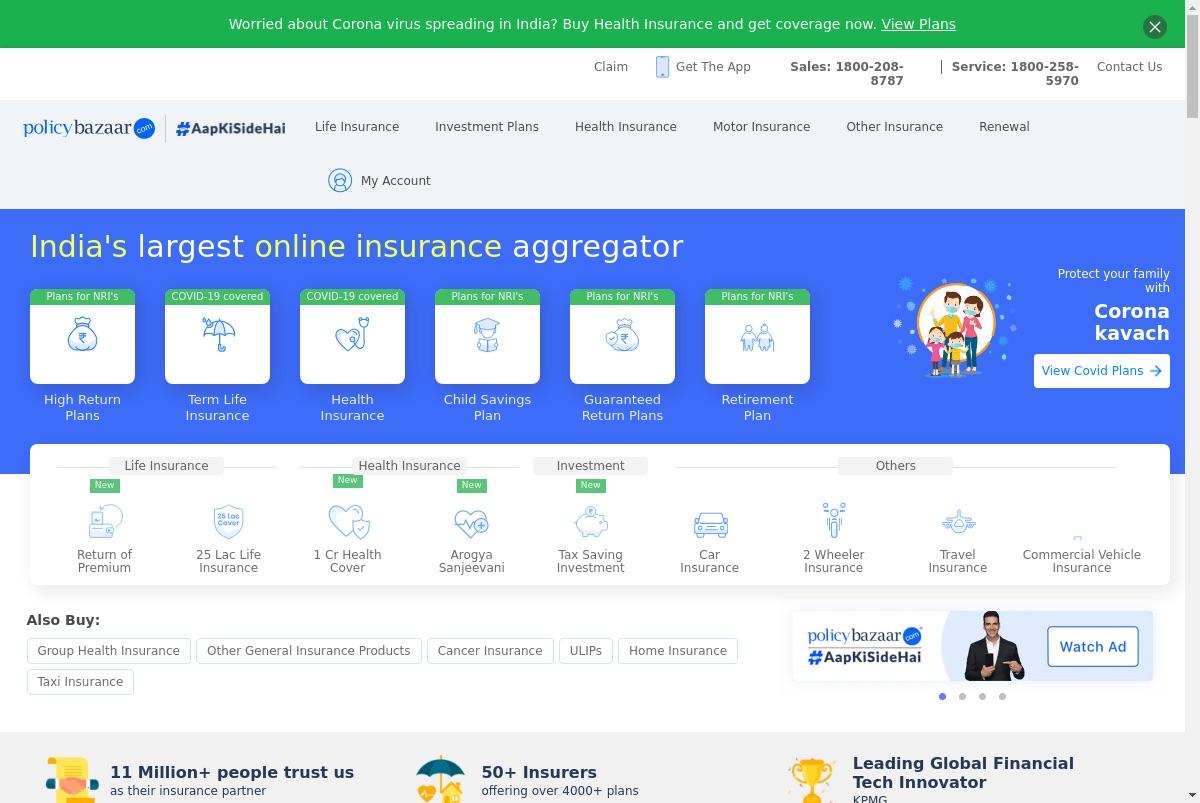Open the Renewal menu item
This screenshot has width=1200, height=803.
[1004, 127]
